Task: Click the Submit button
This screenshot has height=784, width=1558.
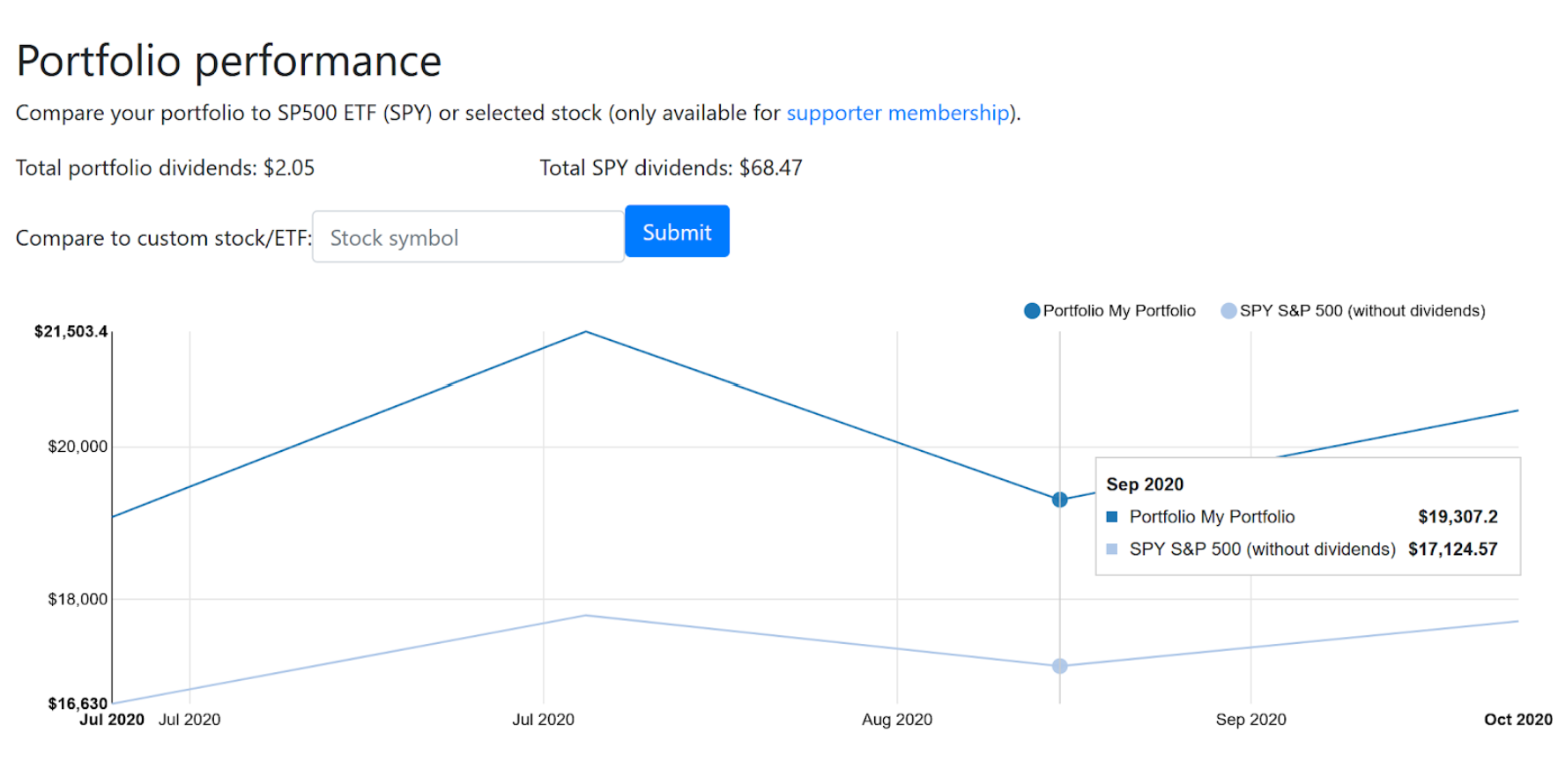Action: tap(677, 232)
